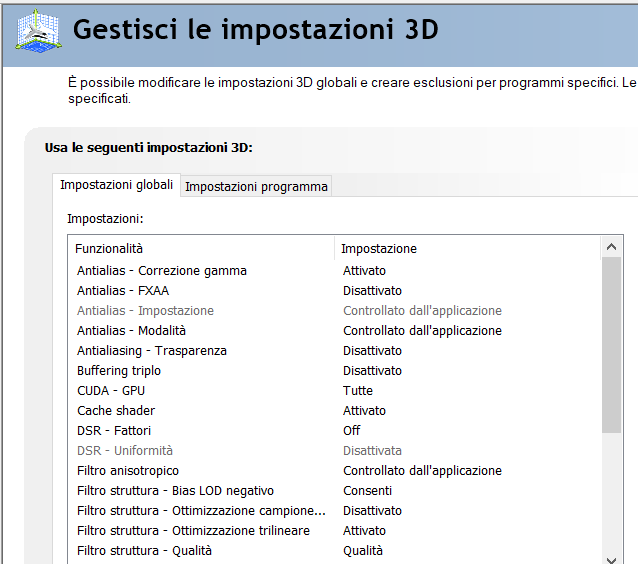
Task: Select the DSR - Fattori row
Action: point(334,430)
